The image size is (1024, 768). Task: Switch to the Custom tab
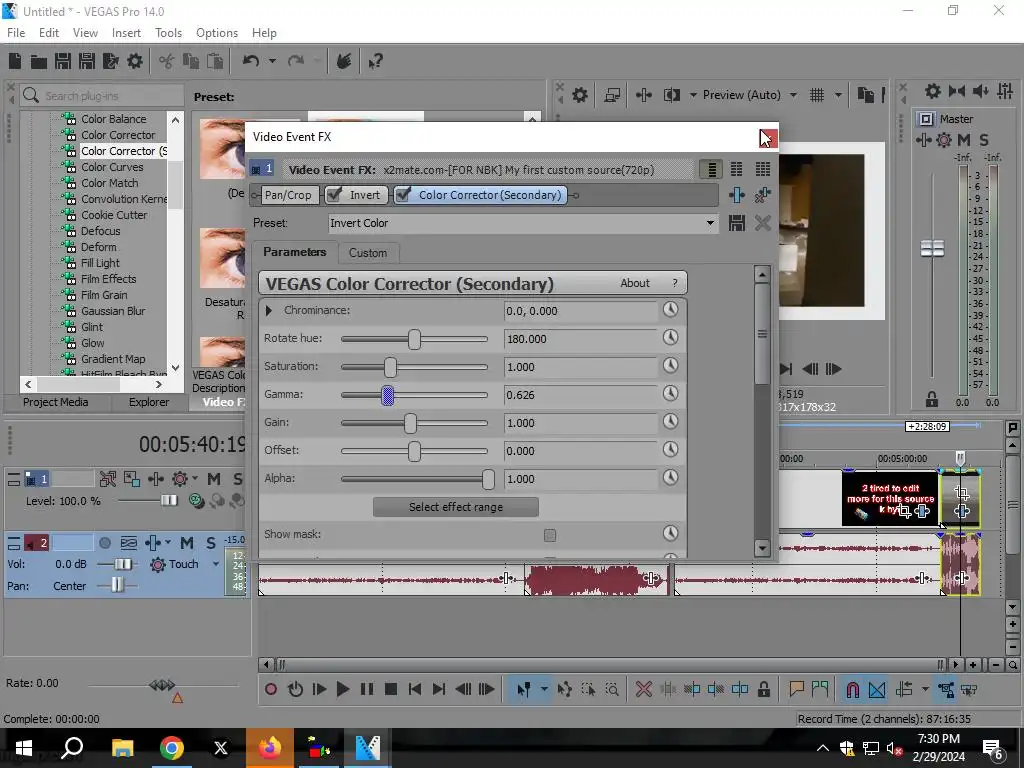(368, 253)
